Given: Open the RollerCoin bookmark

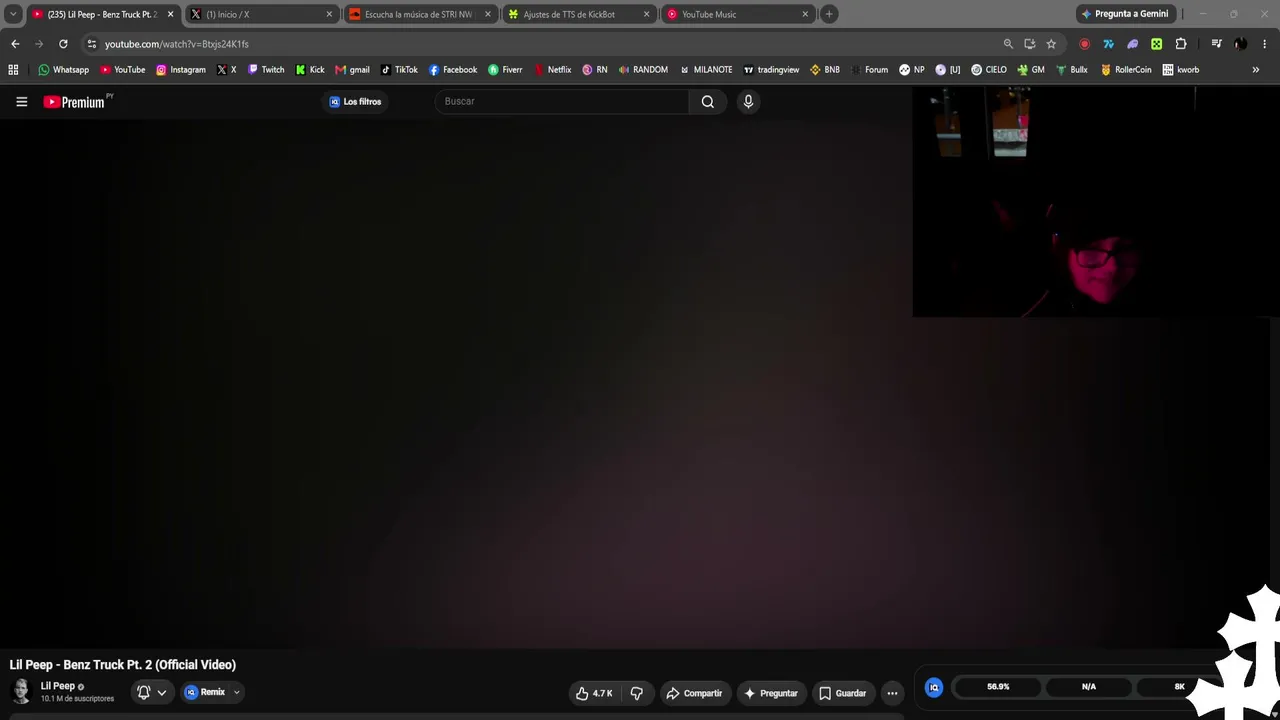Looking at the screenshot, I should [1126, 70].
